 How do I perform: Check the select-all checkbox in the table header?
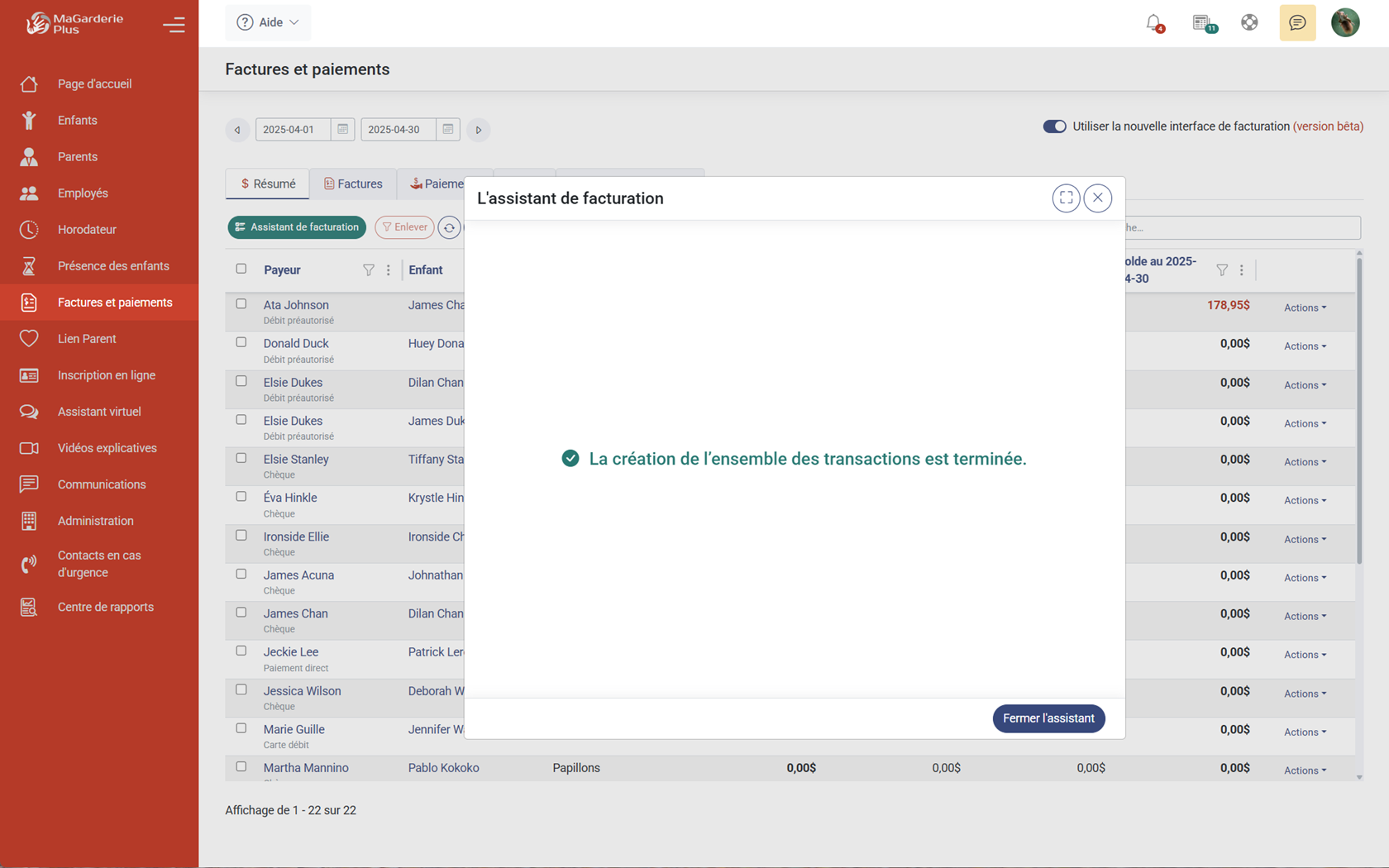pos(241,268)
